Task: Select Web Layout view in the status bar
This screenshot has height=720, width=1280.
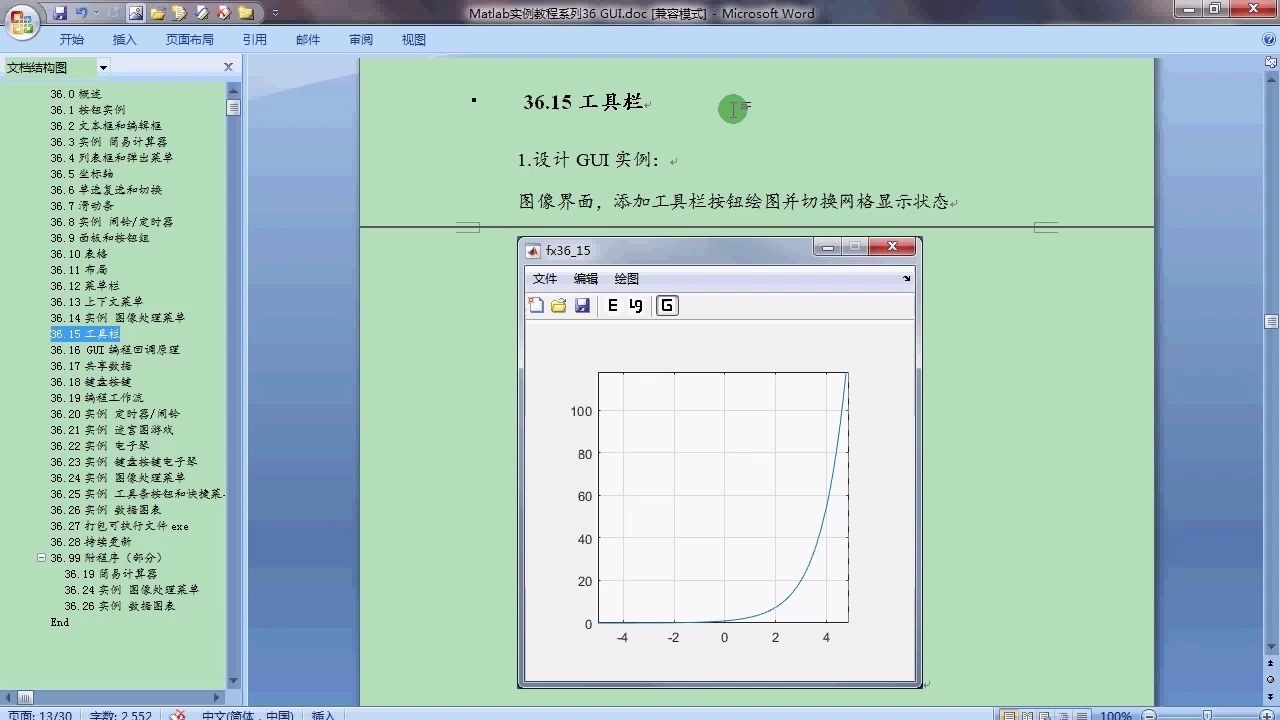Action: coord(1043,714)
